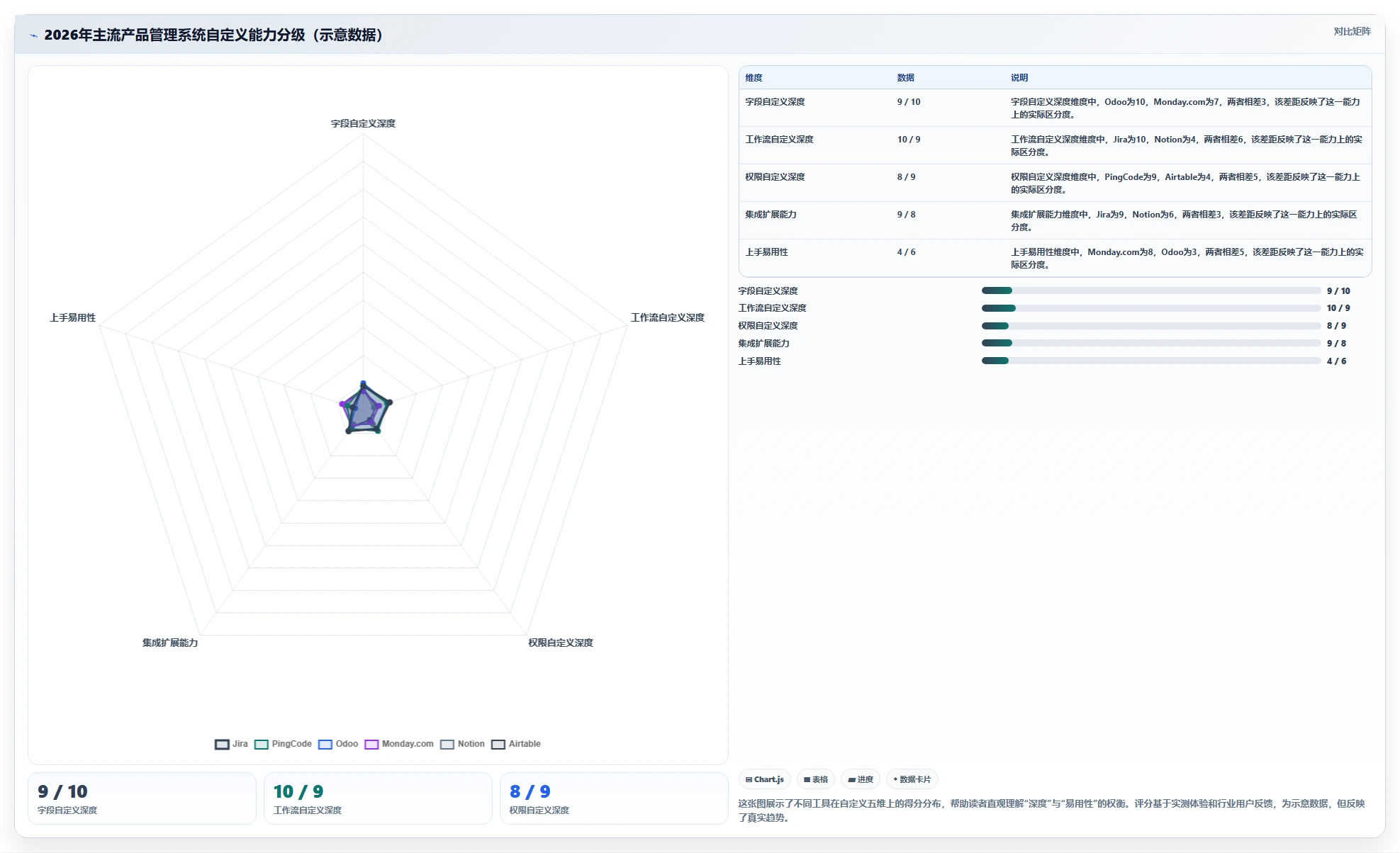Open the 9 / 10 字段自定义深度 card
The image size is (1400, 853).
tap(142, 798)
